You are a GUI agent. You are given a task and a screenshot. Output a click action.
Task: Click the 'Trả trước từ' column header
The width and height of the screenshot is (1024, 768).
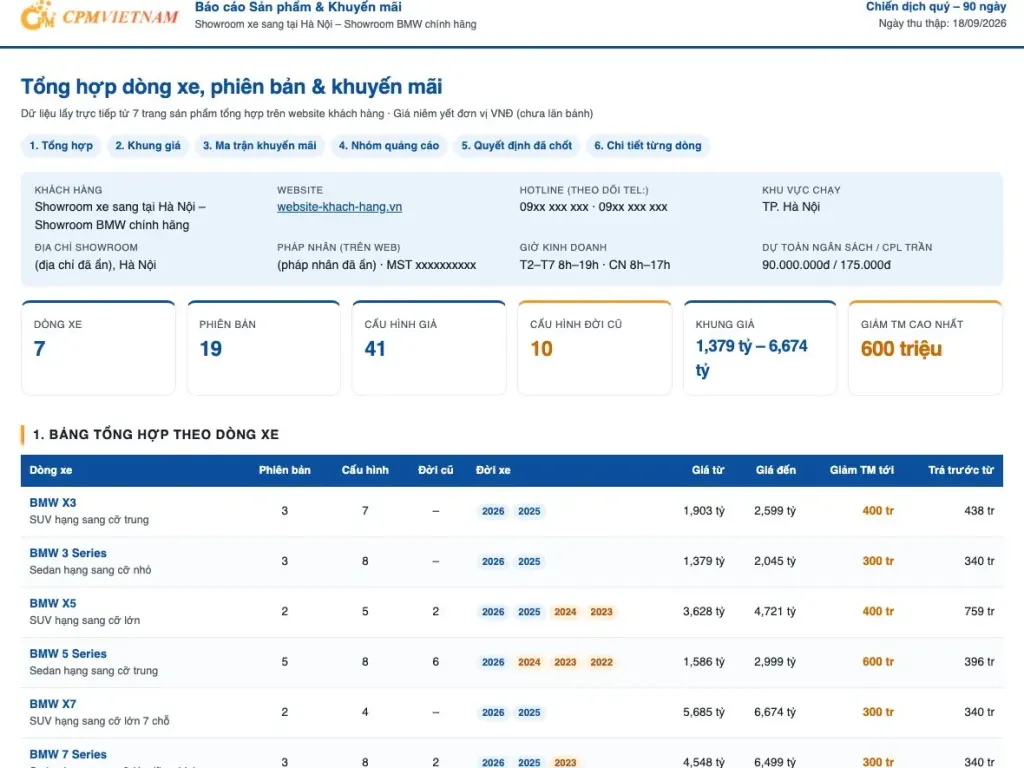coord(961,470)
